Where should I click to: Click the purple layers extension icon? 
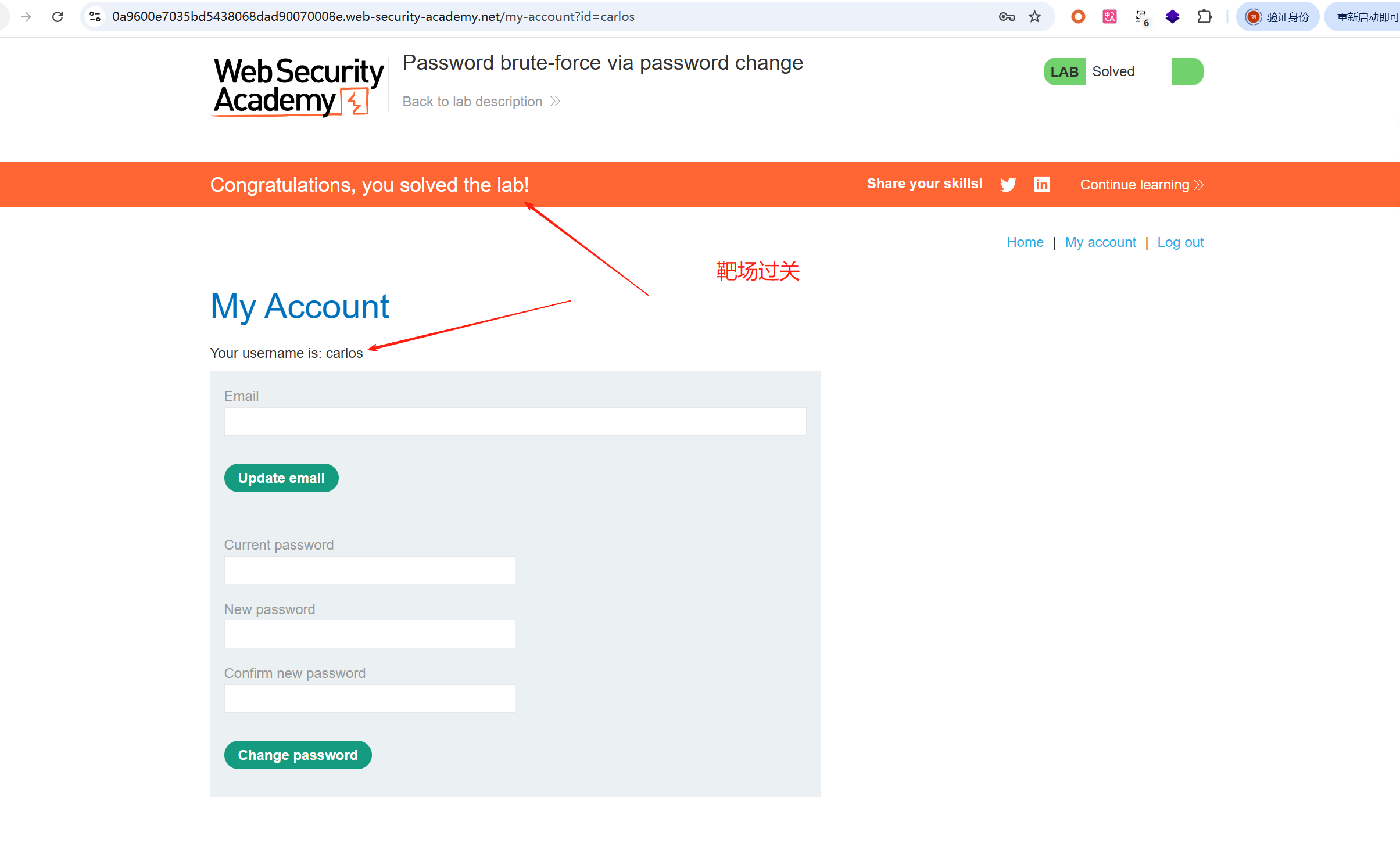click(1172, 17)
